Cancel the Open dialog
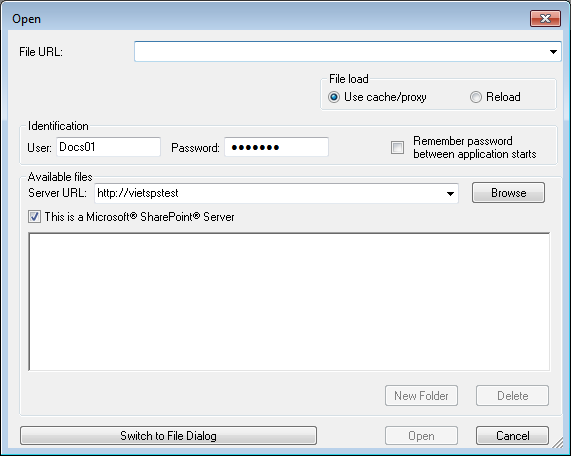The image size is (571, 456). (512, 436)
